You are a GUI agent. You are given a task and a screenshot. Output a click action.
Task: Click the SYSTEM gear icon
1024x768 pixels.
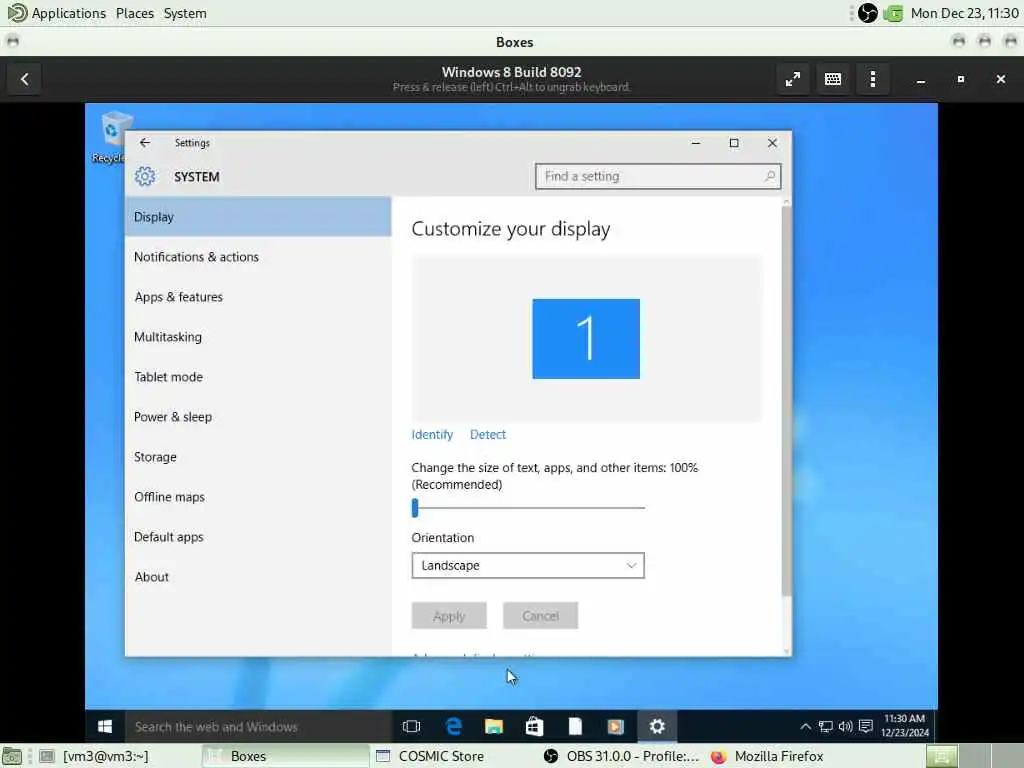(145, 176)
